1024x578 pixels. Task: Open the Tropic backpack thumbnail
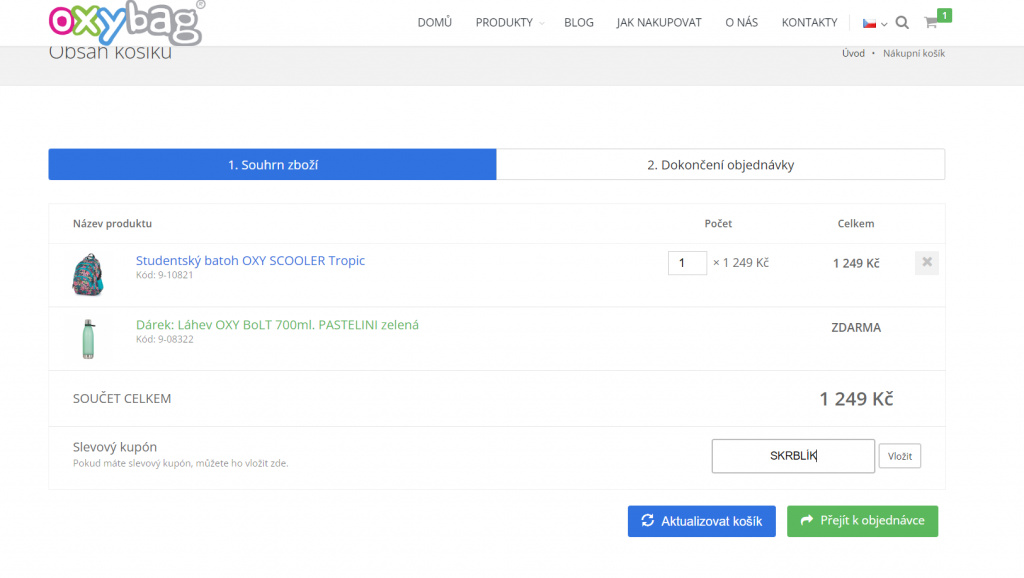[x=88, y=275]
